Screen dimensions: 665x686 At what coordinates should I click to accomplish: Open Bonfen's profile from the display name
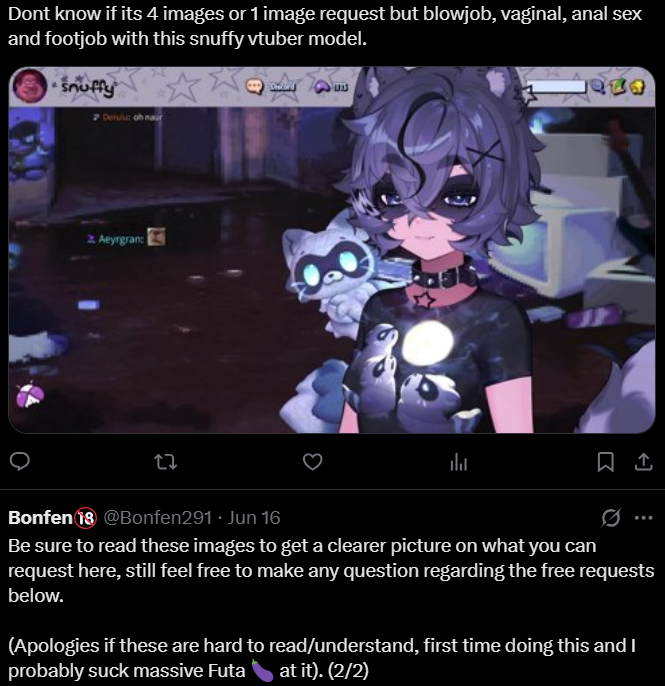[40, 518]
